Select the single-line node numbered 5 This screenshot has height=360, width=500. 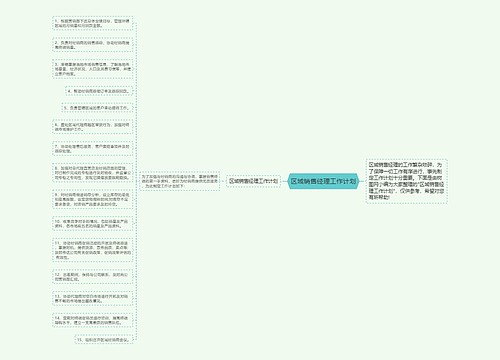click(x=97, y=108)
